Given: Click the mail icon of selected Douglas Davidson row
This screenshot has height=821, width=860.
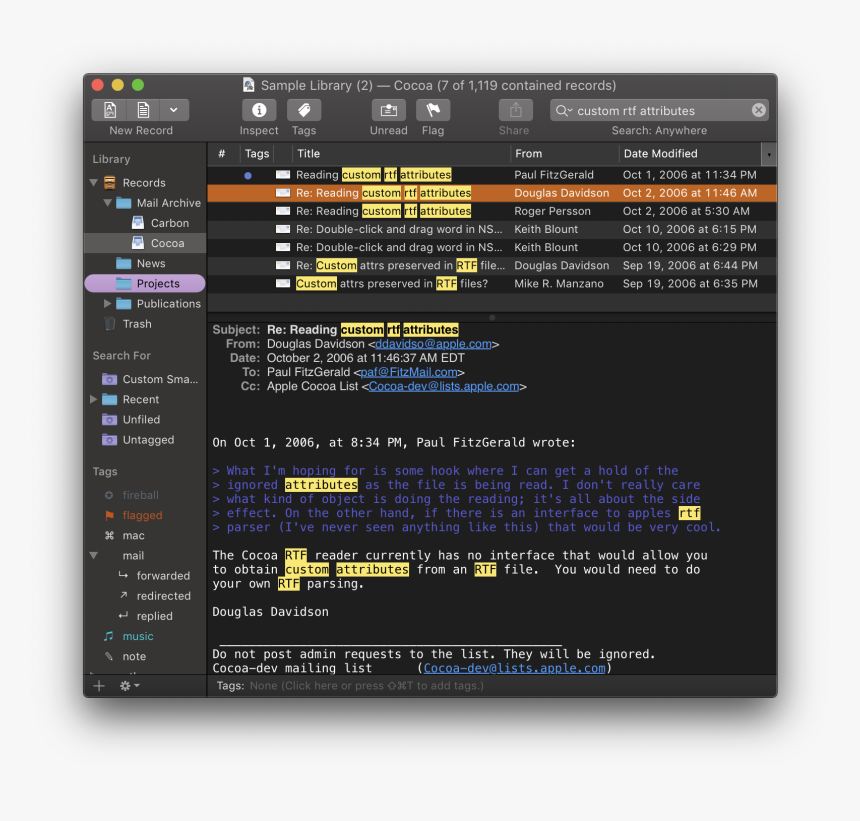Looking at the screenshot, I should coord(283,193).
